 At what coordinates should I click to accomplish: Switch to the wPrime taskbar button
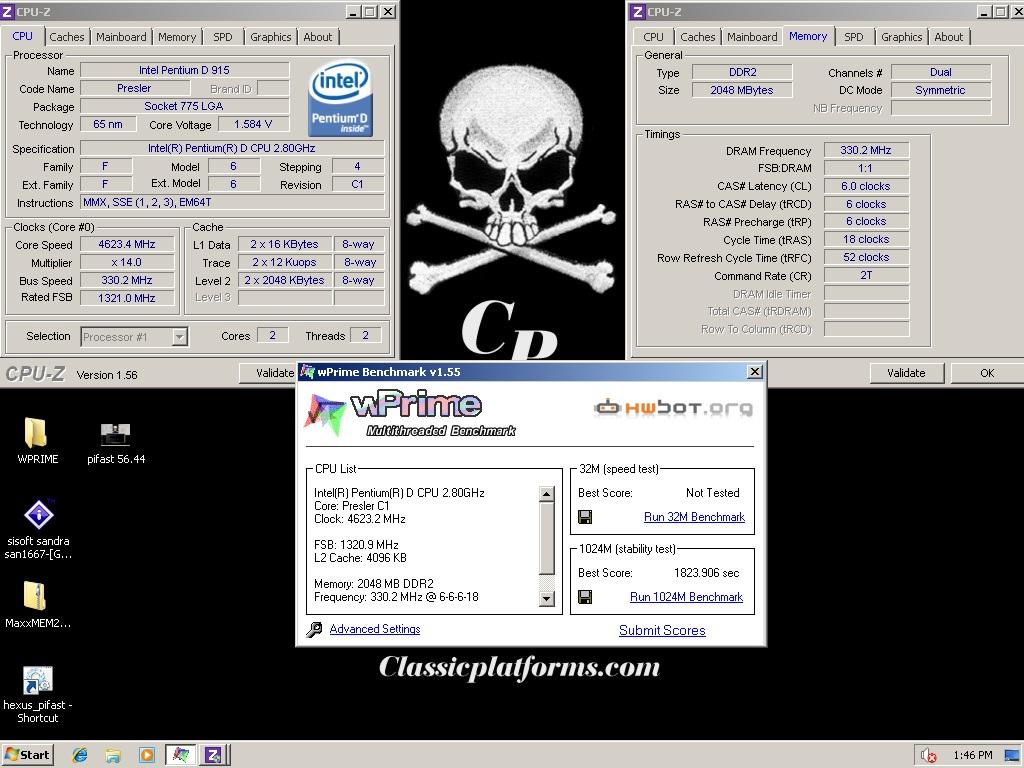click(x=181, y=755)
